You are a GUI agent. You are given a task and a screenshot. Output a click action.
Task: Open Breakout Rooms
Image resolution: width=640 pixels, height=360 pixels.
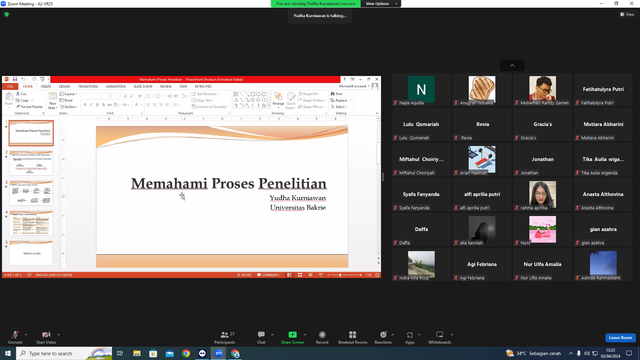tap(353, 337)
